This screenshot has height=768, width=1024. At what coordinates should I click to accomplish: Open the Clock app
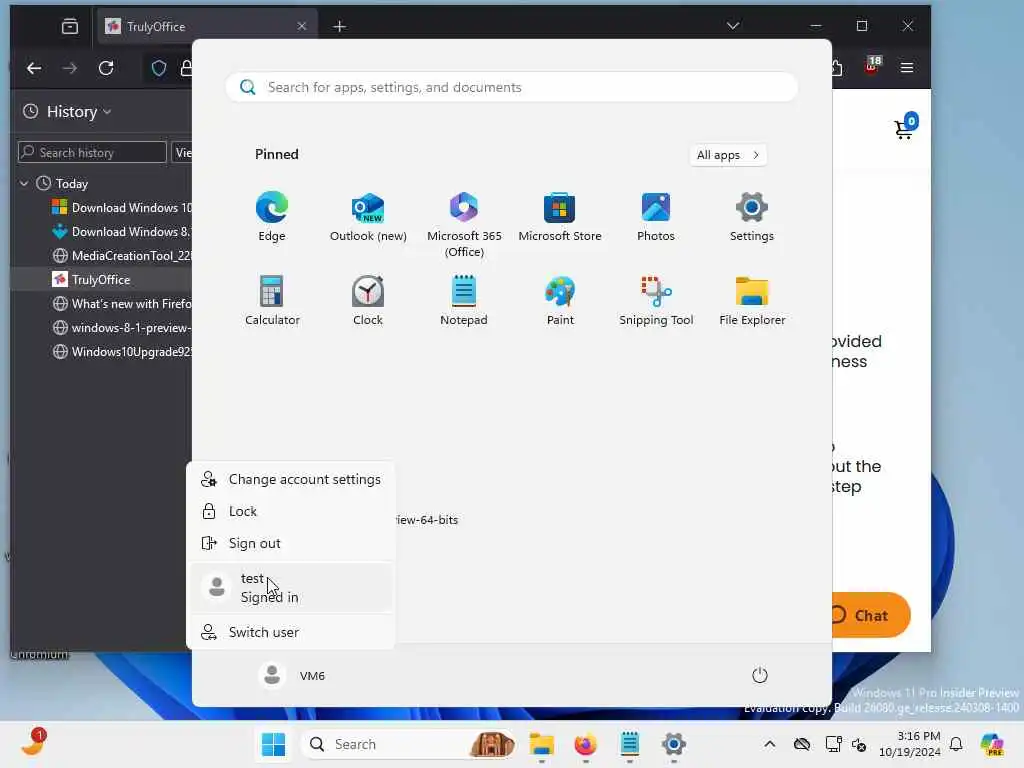click(x=368, y=300)
